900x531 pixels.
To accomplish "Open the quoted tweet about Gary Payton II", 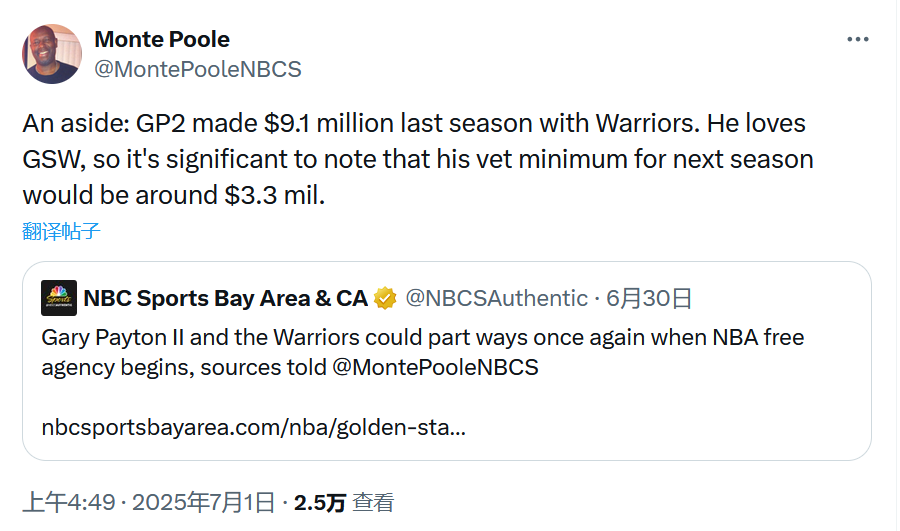I will click(x=447, y=361).
